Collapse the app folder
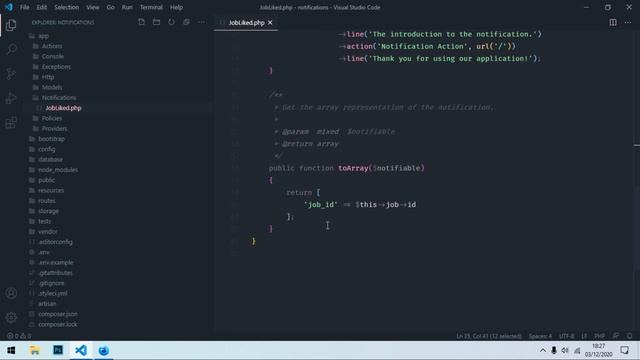This screenshot has height=360, width=640. point(43,36)
